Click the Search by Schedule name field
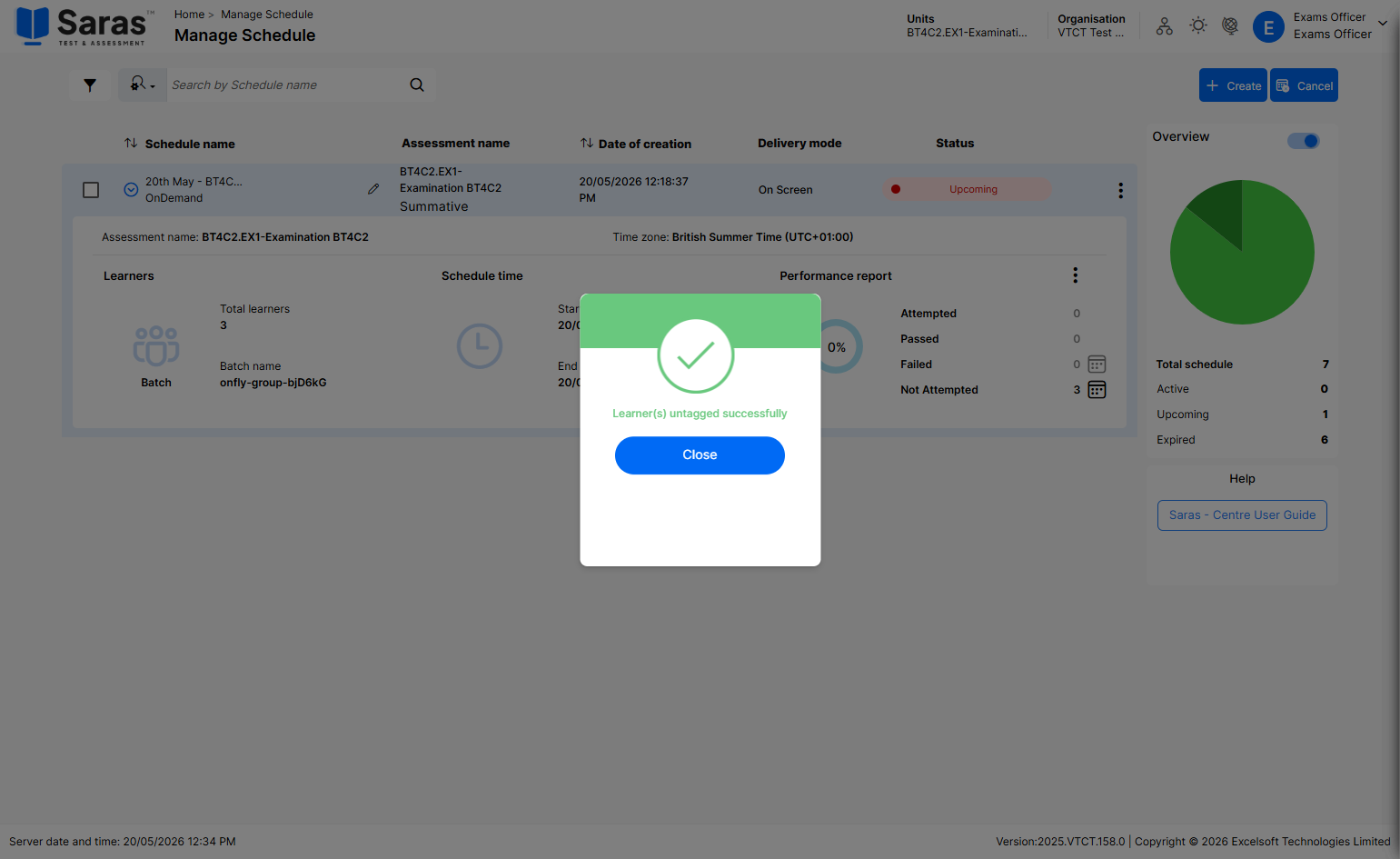 pyautogui.click(x=286, y=85)
